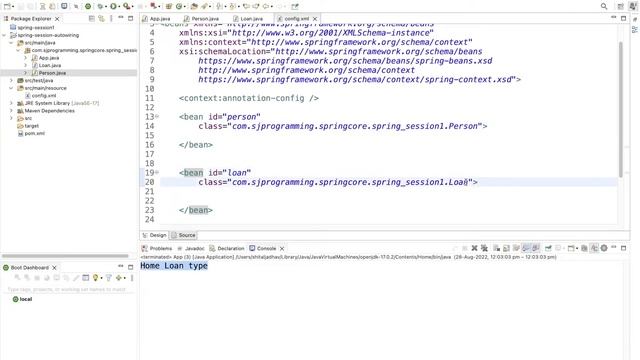Image resolution: width=640 pixels, height=360 pixels.
Task: Pin the Console view
Action: pyautogui.click(x=548, y=248)
